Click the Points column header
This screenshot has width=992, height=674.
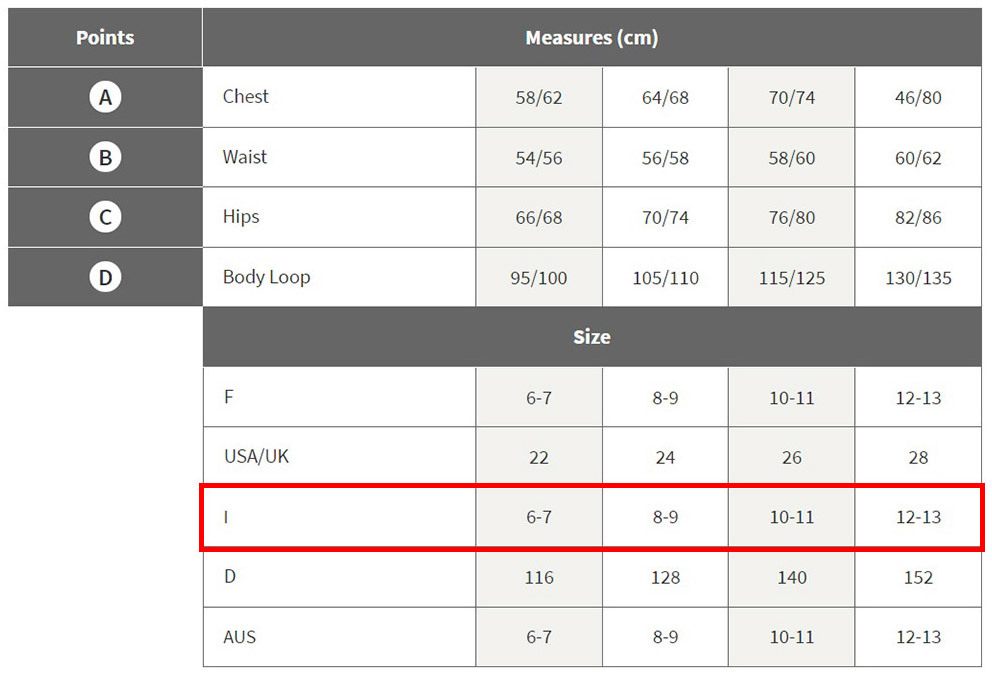pos(105,38)
